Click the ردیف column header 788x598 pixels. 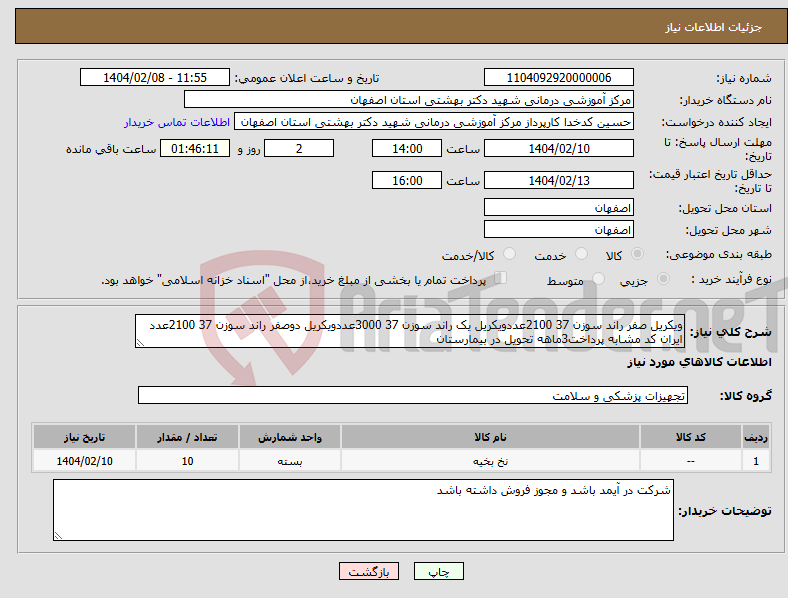click(x=756, y=437)
